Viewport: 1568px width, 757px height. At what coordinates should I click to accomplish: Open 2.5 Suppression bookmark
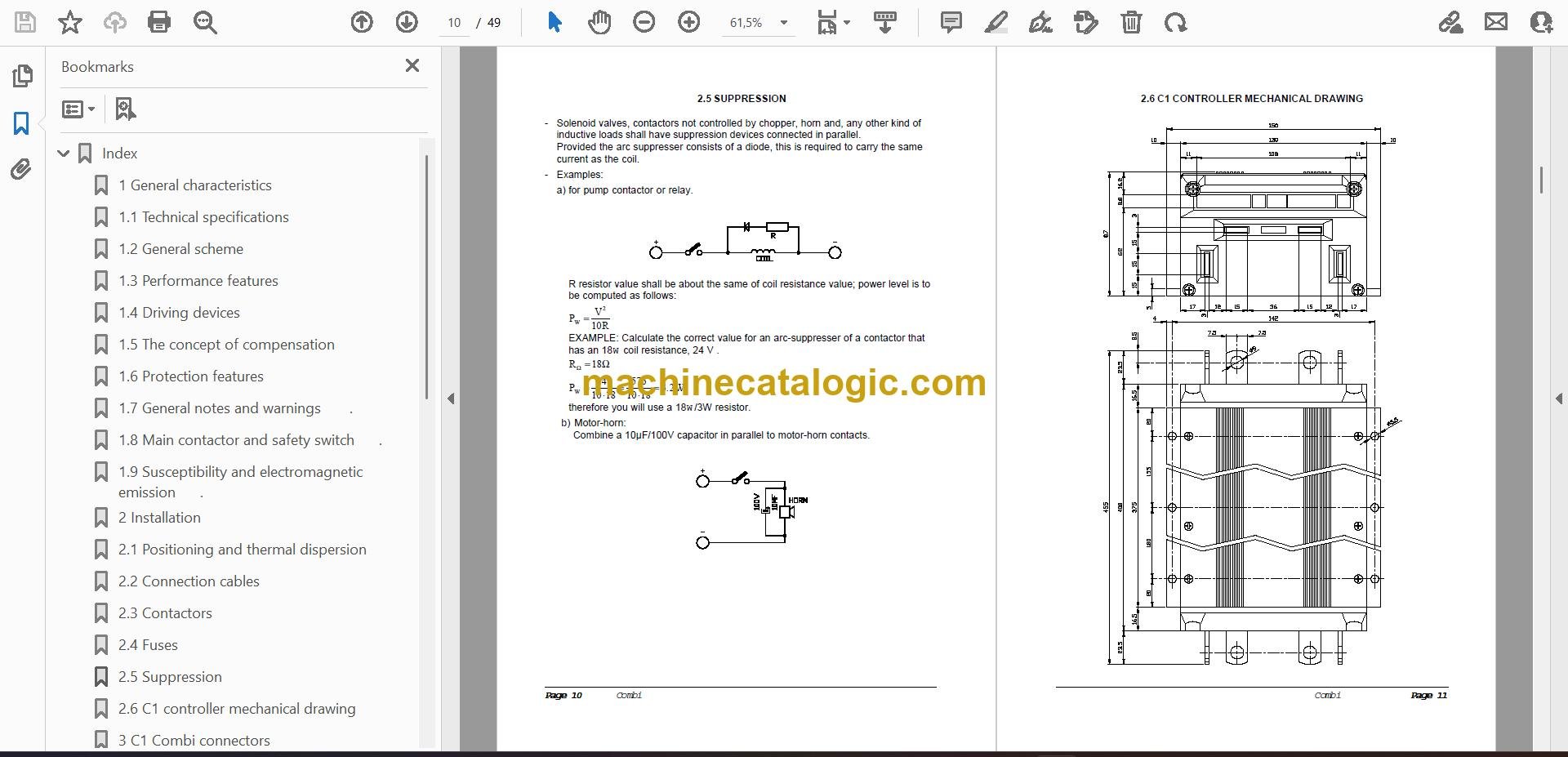170,677
